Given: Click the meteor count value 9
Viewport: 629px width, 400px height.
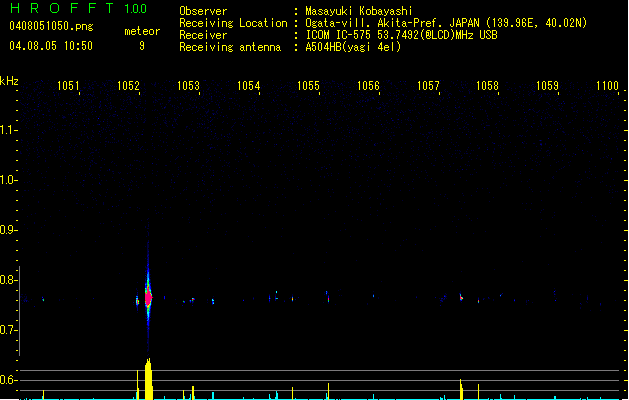Looking at the screenshot, I should pos(142,46).
